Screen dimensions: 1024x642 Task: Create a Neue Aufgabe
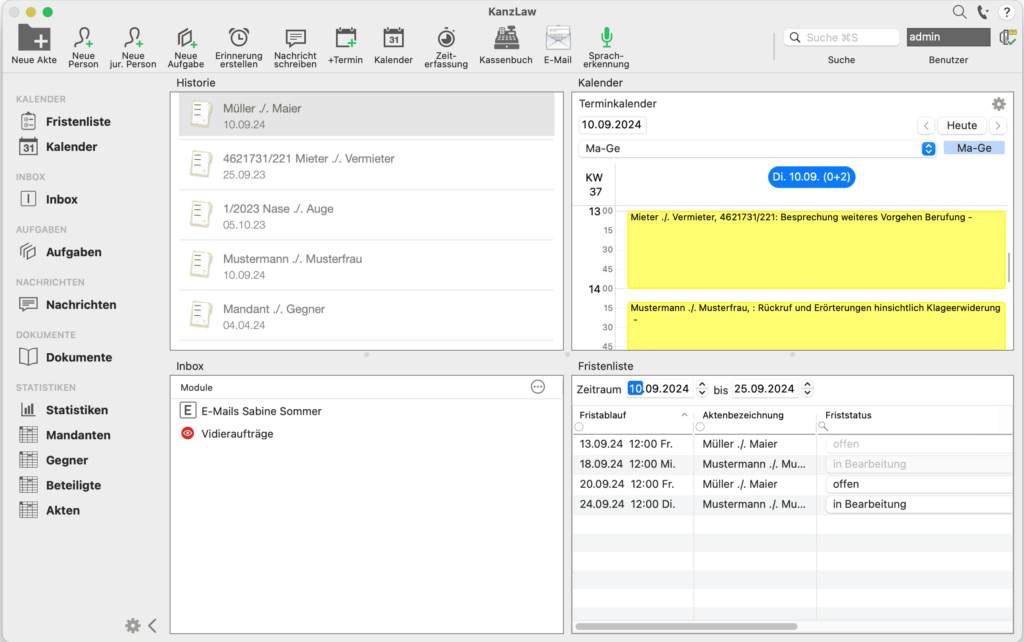pos(185,46)
